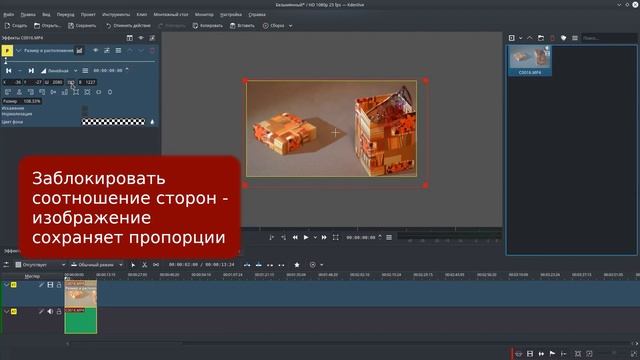Go to previous keyframe

[9, 71]
